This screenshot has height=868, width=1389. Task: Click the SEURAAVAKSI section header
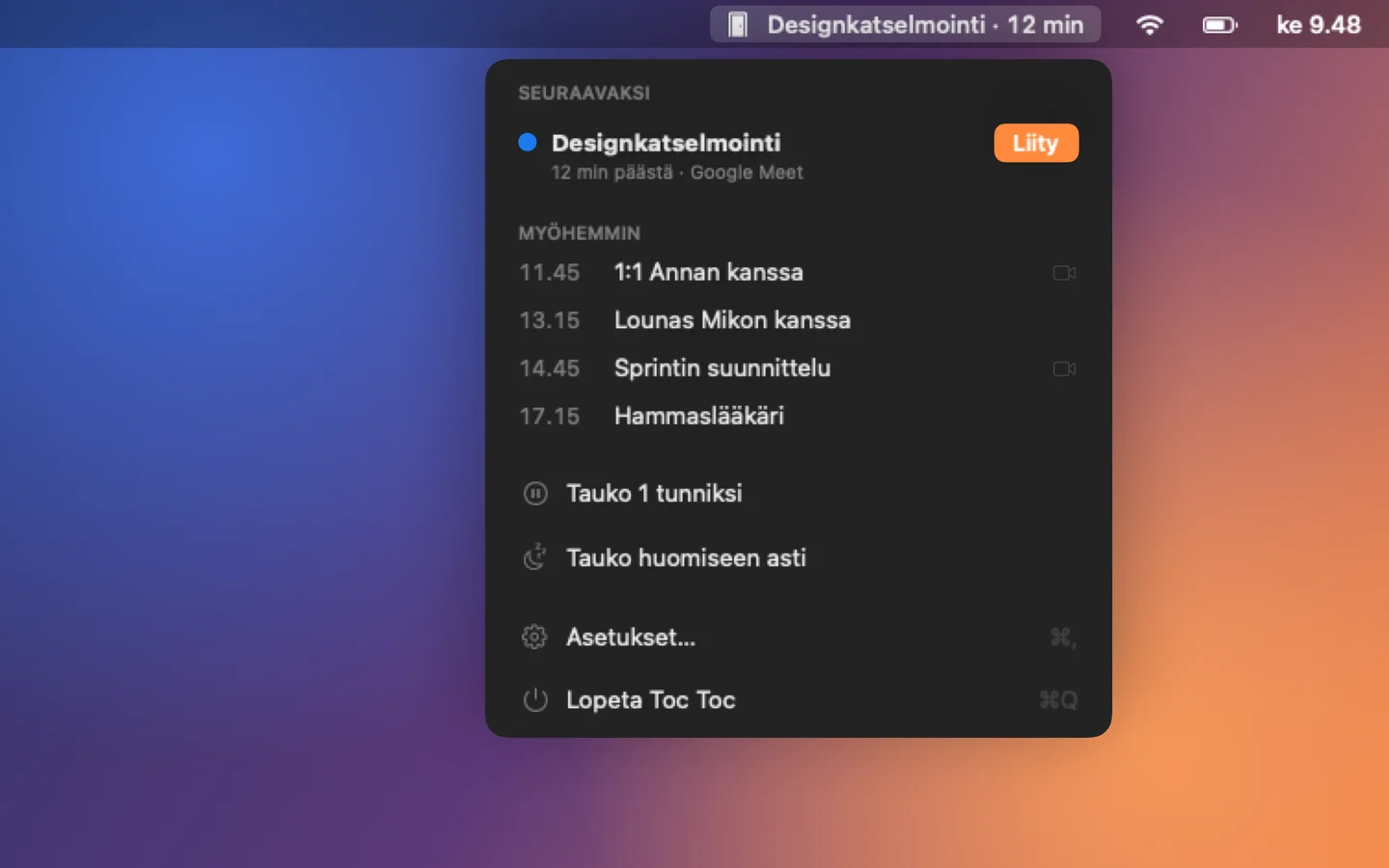585,94
